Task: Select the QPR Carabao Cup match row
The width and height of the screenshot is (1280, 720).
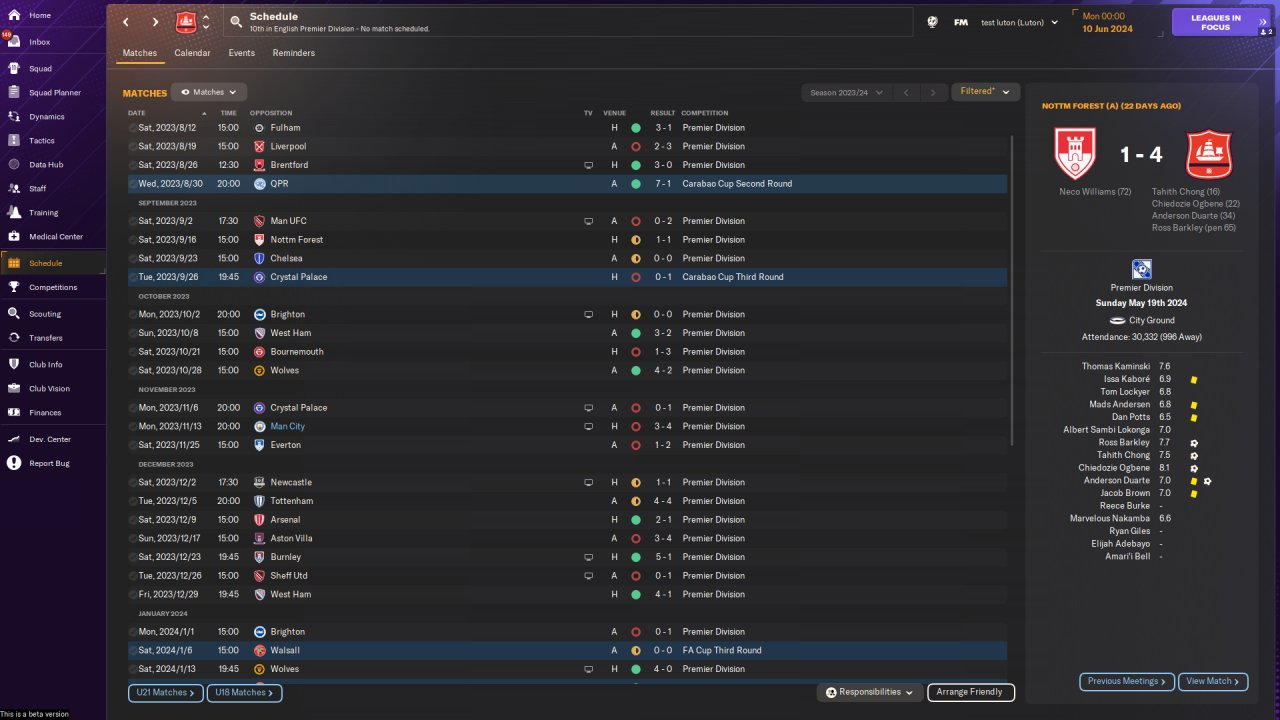Action: [567, 184]
